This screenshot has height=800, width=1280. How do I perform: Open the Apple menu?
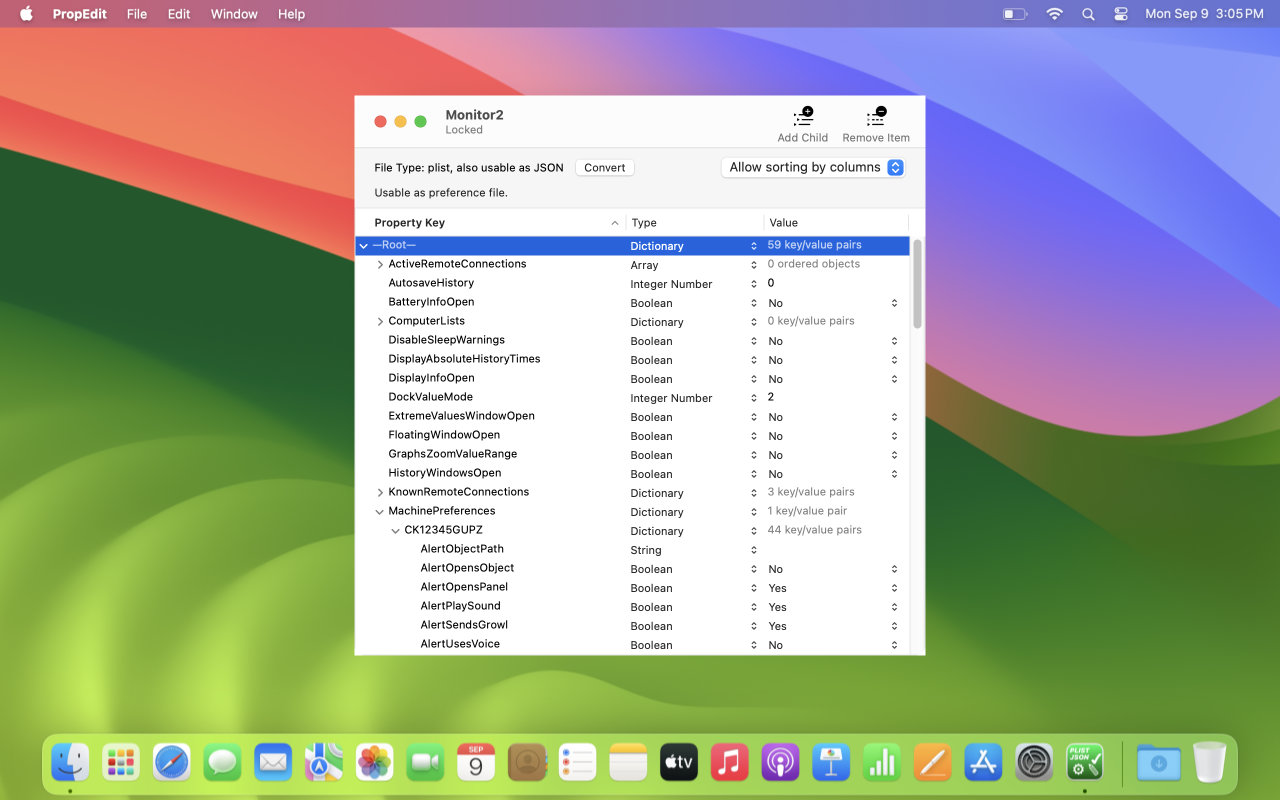(26, 14)
